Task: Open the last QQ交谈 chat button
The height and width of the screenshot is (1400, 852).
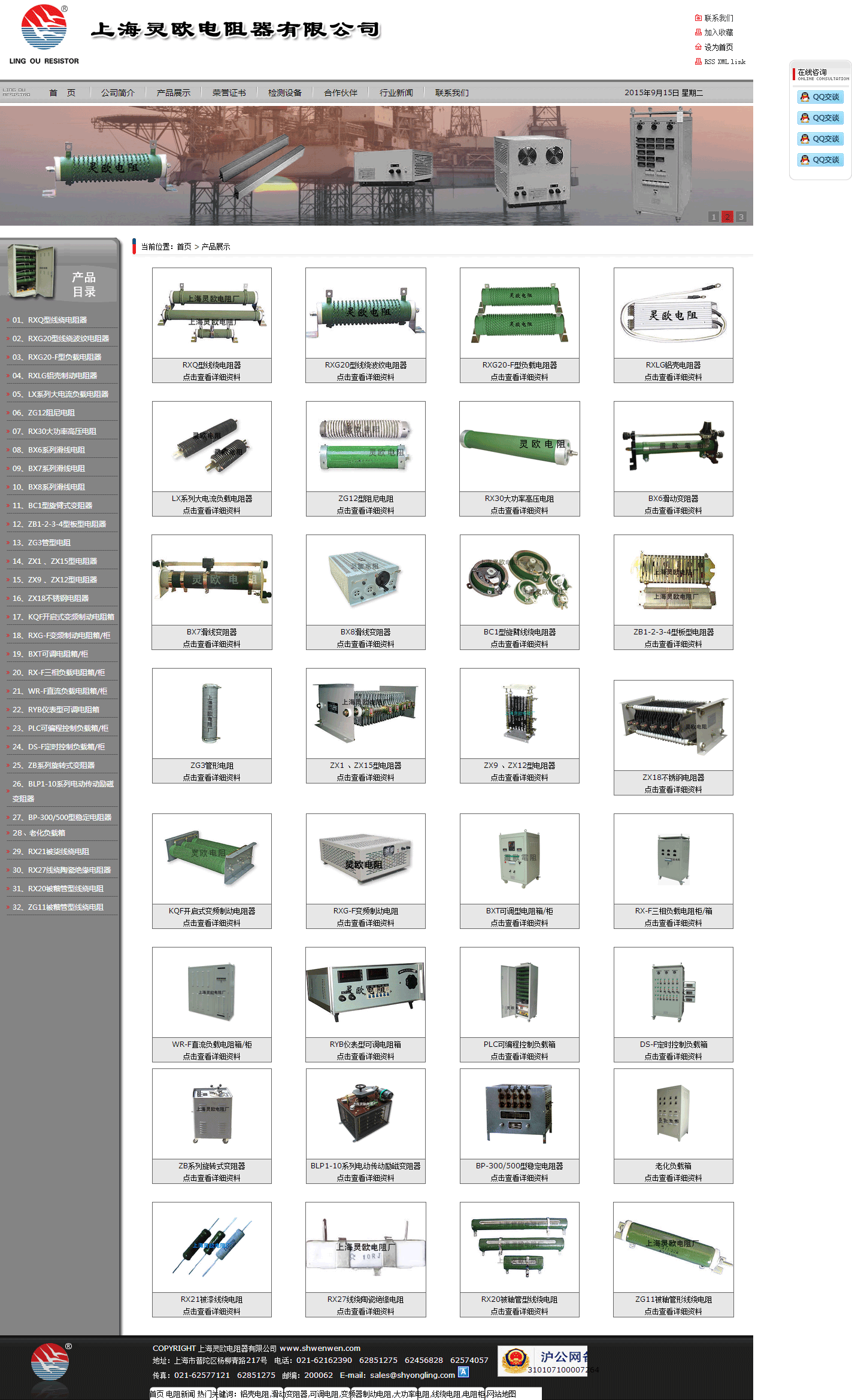Action: coord(820,160)
